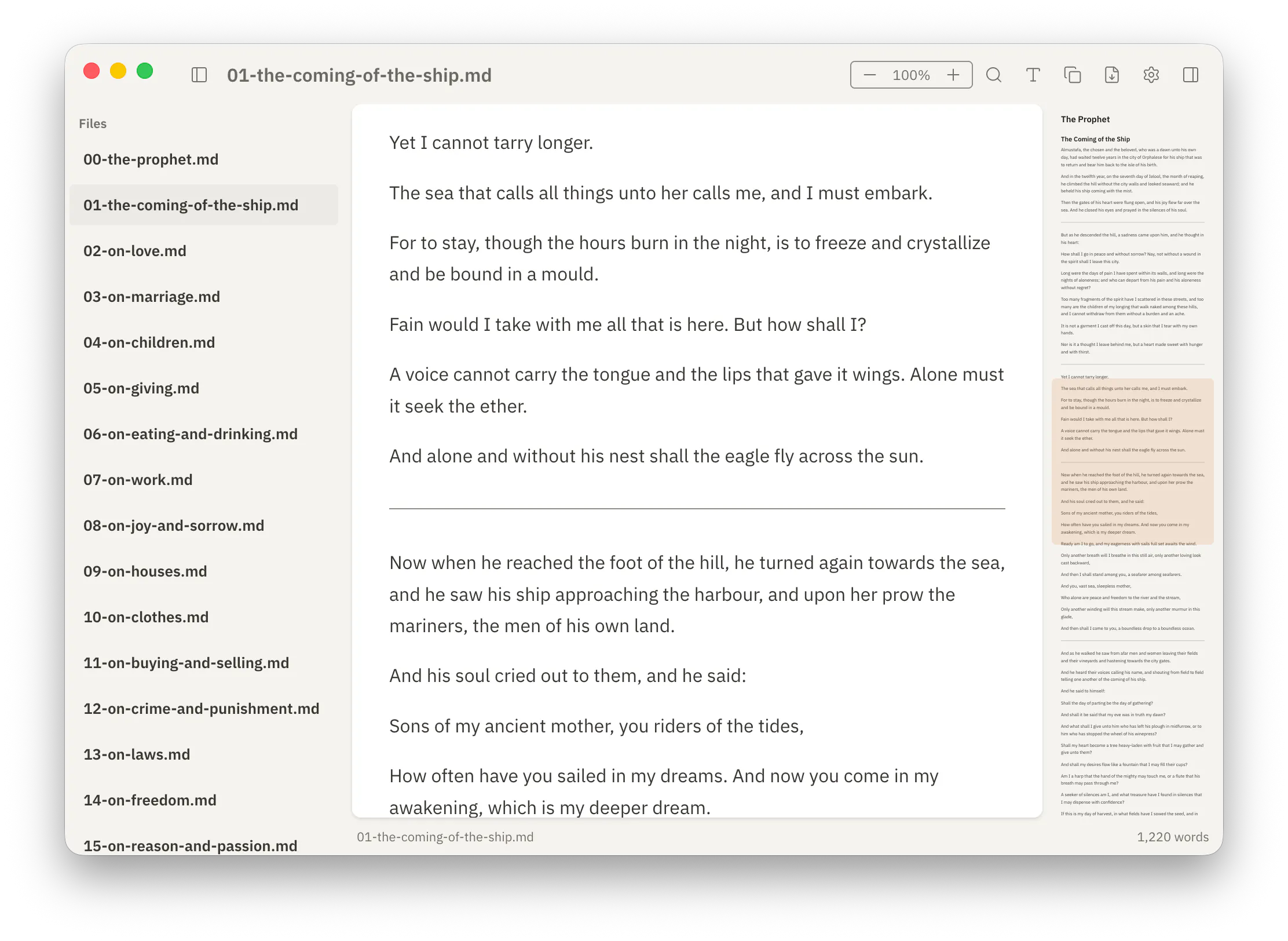The width and height of the screenshot is (1288, 941).
Task: Click the line 'And alone and without his nest'
Action: click(656, 456)
